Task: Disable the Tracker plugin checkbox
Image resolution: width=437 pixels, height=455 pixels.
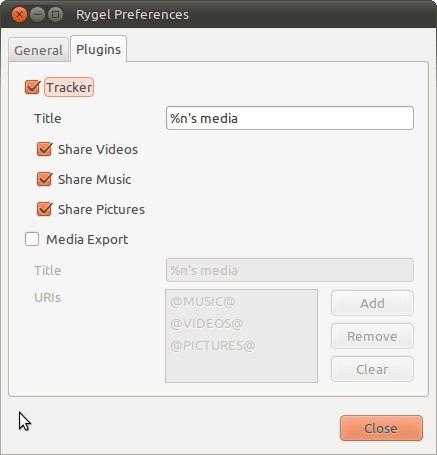Action: pyautogui.click(x=32, y=87)
